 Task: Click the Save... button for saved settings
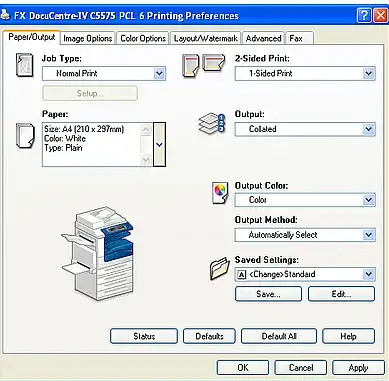pos(268,294)
